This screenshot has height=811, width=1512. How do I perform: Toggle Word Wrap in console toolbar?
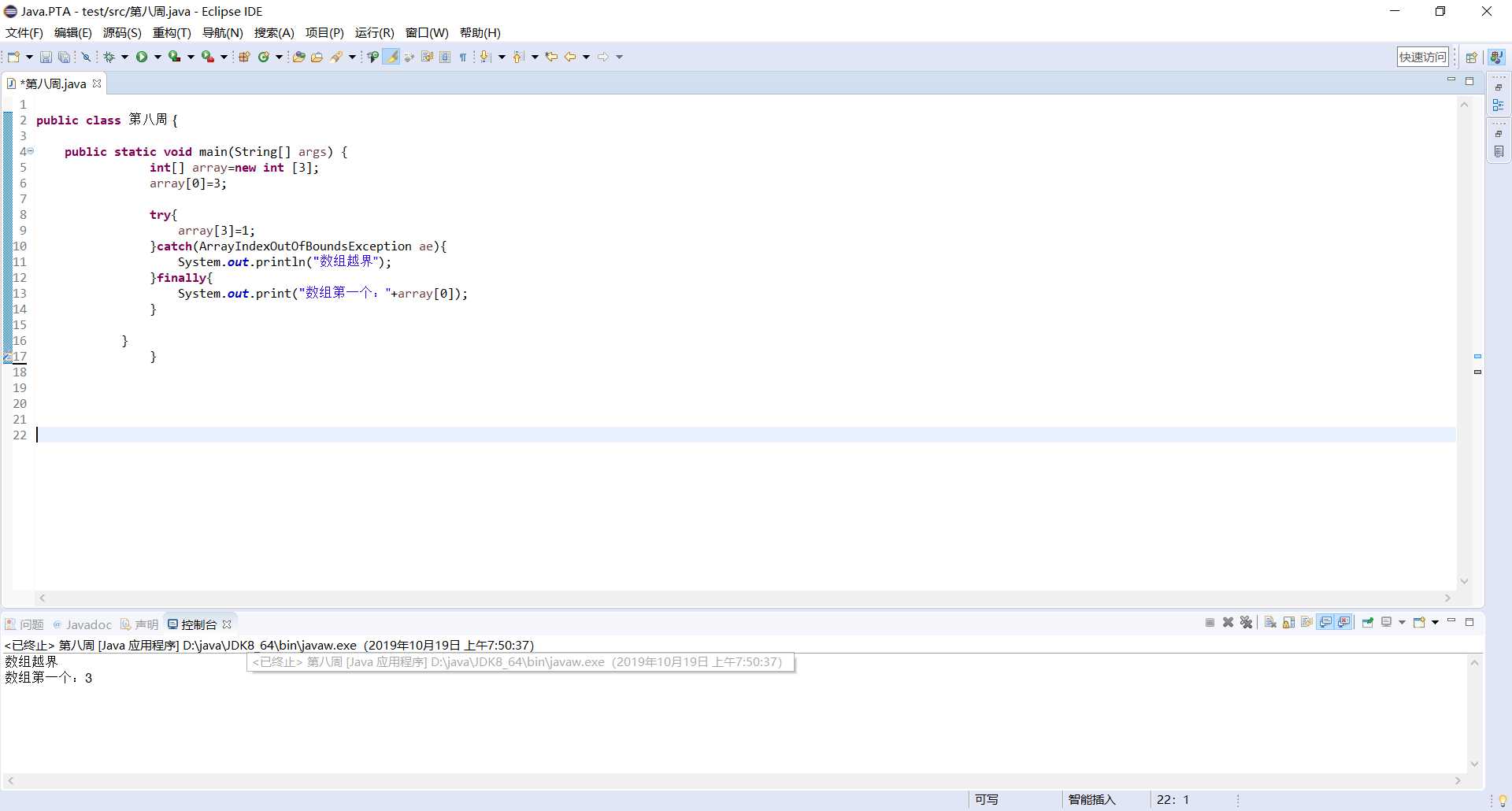(x=1306, y=623)
